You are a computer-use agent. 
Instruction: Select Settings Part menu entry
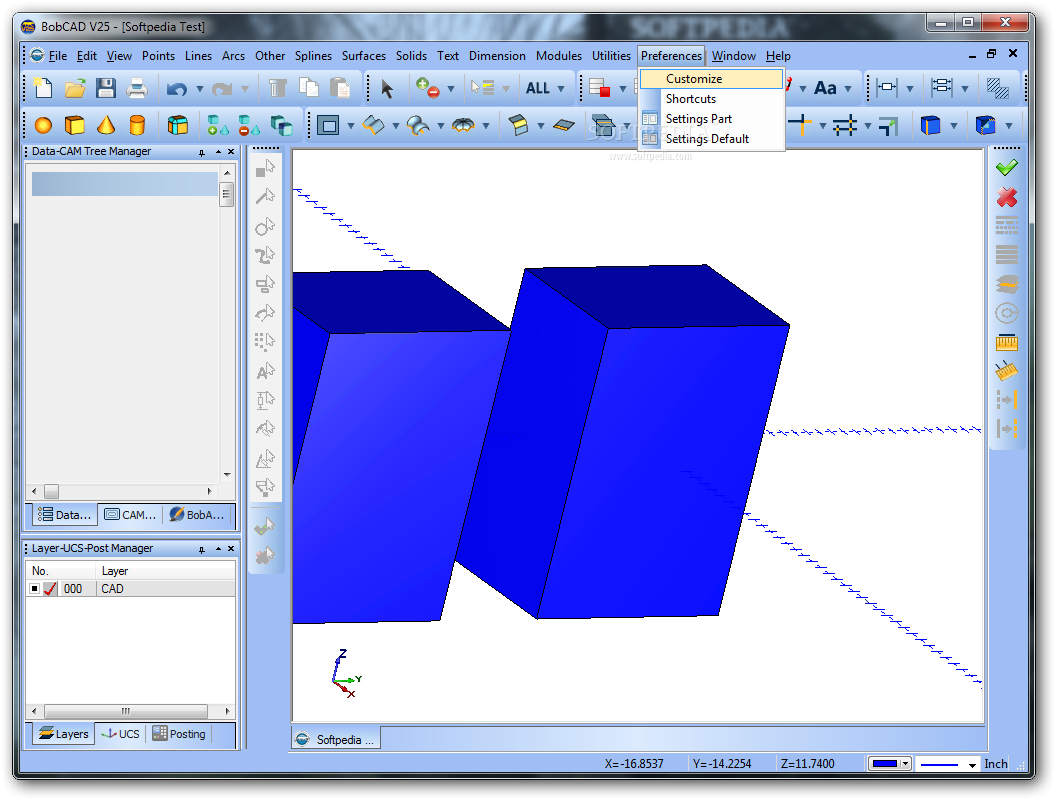711,119
